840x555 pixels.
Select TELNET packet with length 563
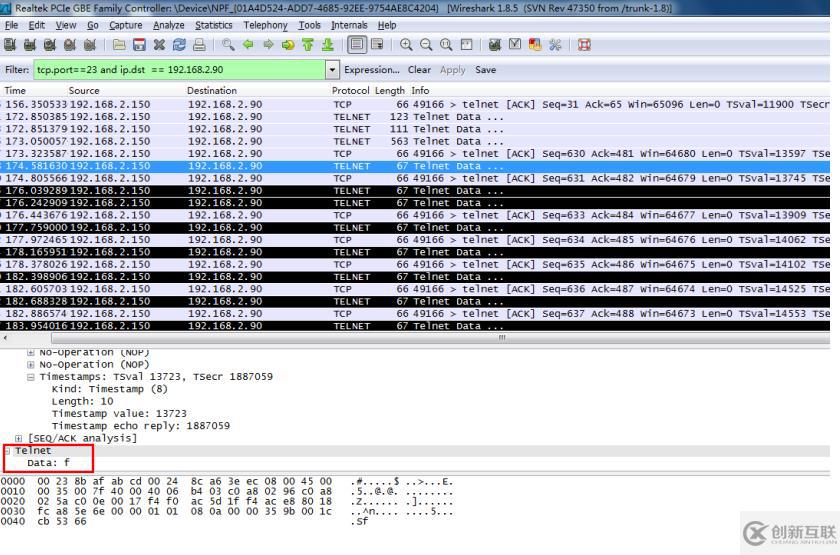pos(415,141)
